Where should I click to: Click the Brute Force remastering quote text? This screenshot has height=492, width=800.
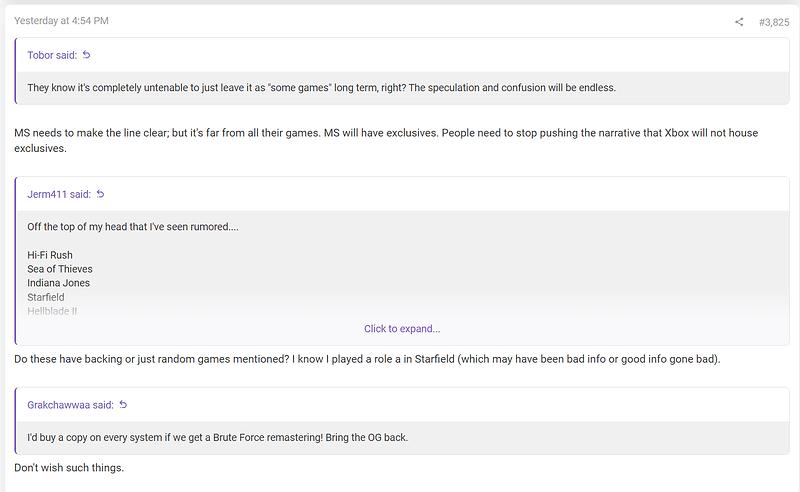218,438
